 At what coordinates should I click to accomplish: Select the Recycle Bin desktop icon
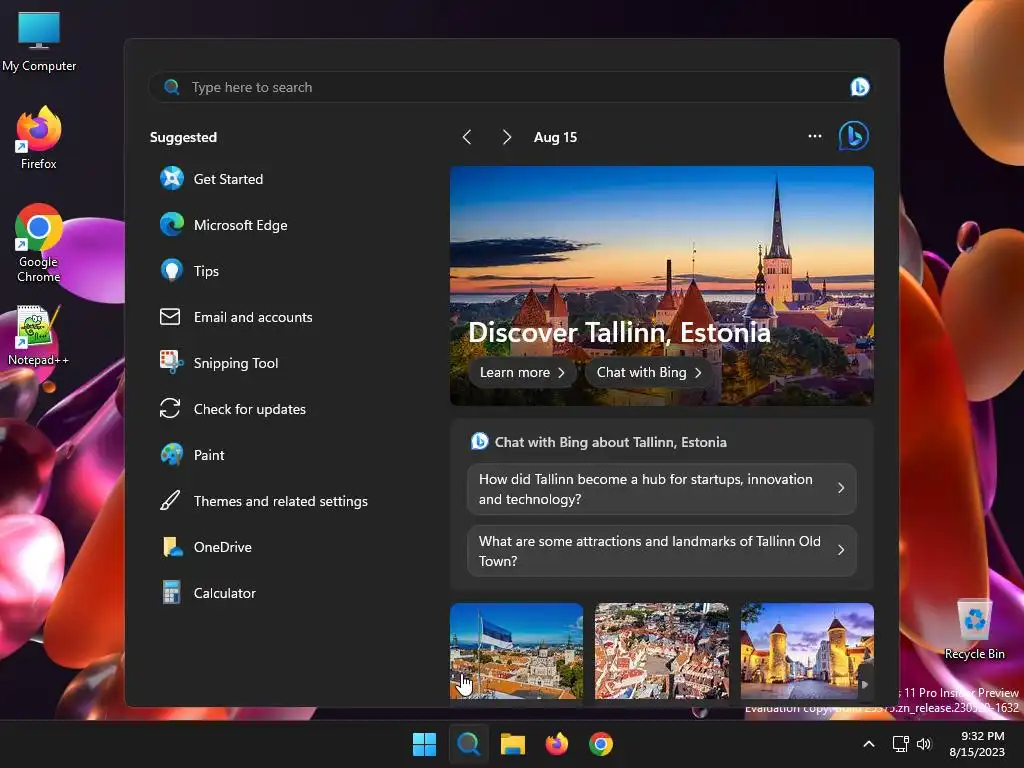coord(974,629)
